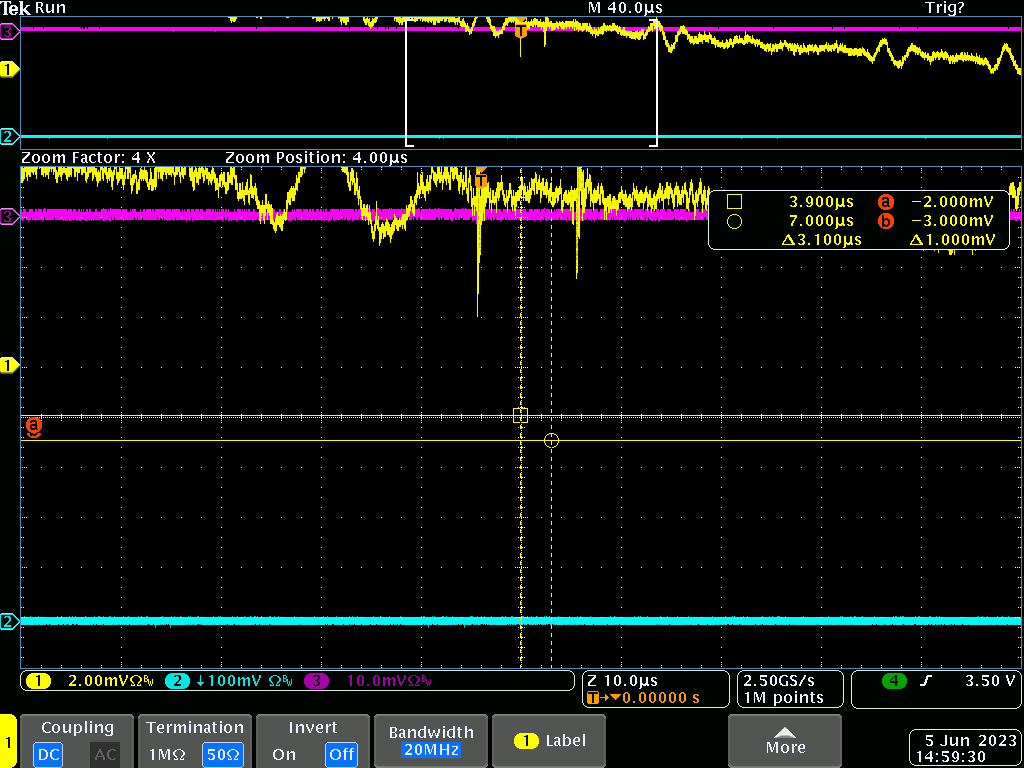Open the channel 1 Label menu

pos(550,741)
